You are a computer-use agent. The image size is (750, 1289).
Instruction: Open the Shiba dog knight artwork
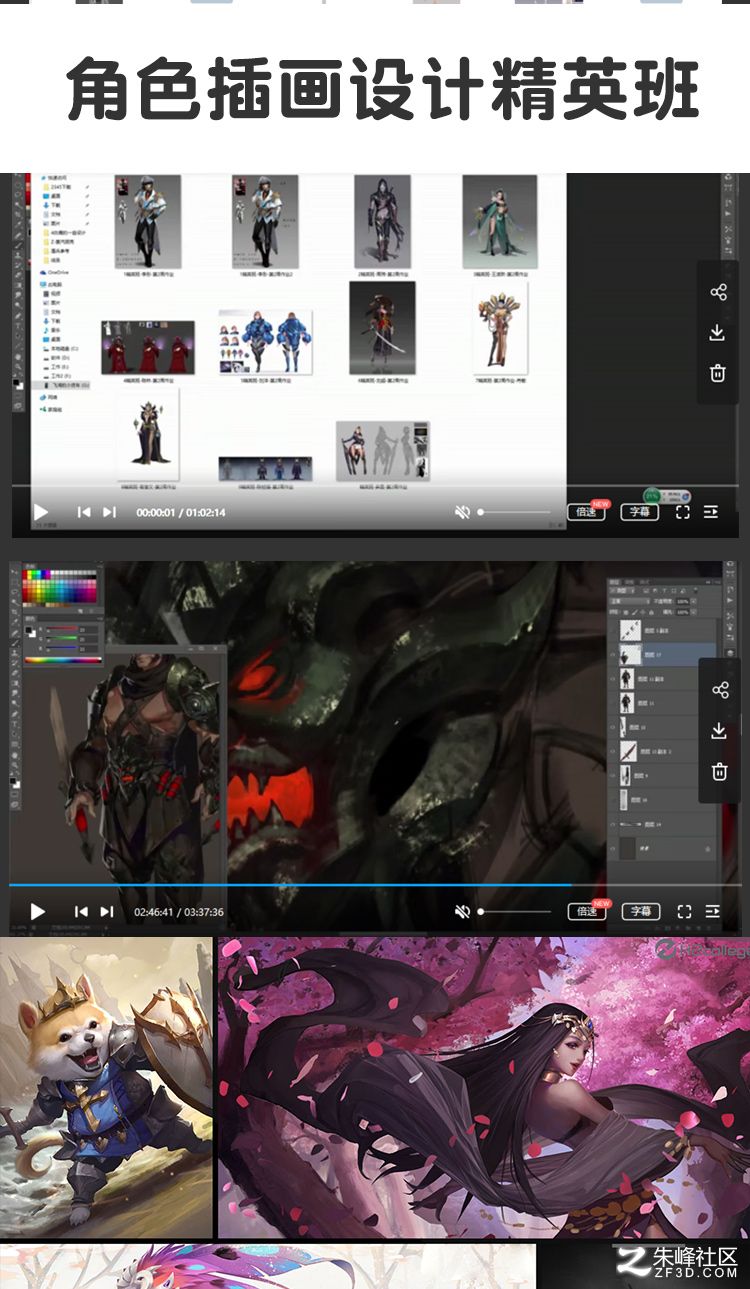106,1087
